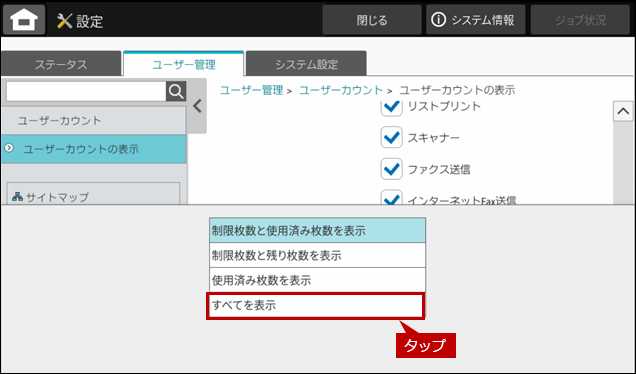Uncheck the ファクス送信 checkbox

point(391,169)
